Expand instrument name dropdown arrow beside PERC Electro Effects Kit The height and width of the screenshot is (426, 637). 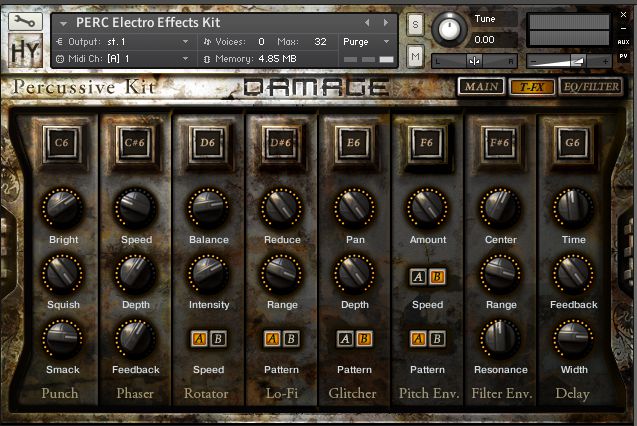[63, 24]
